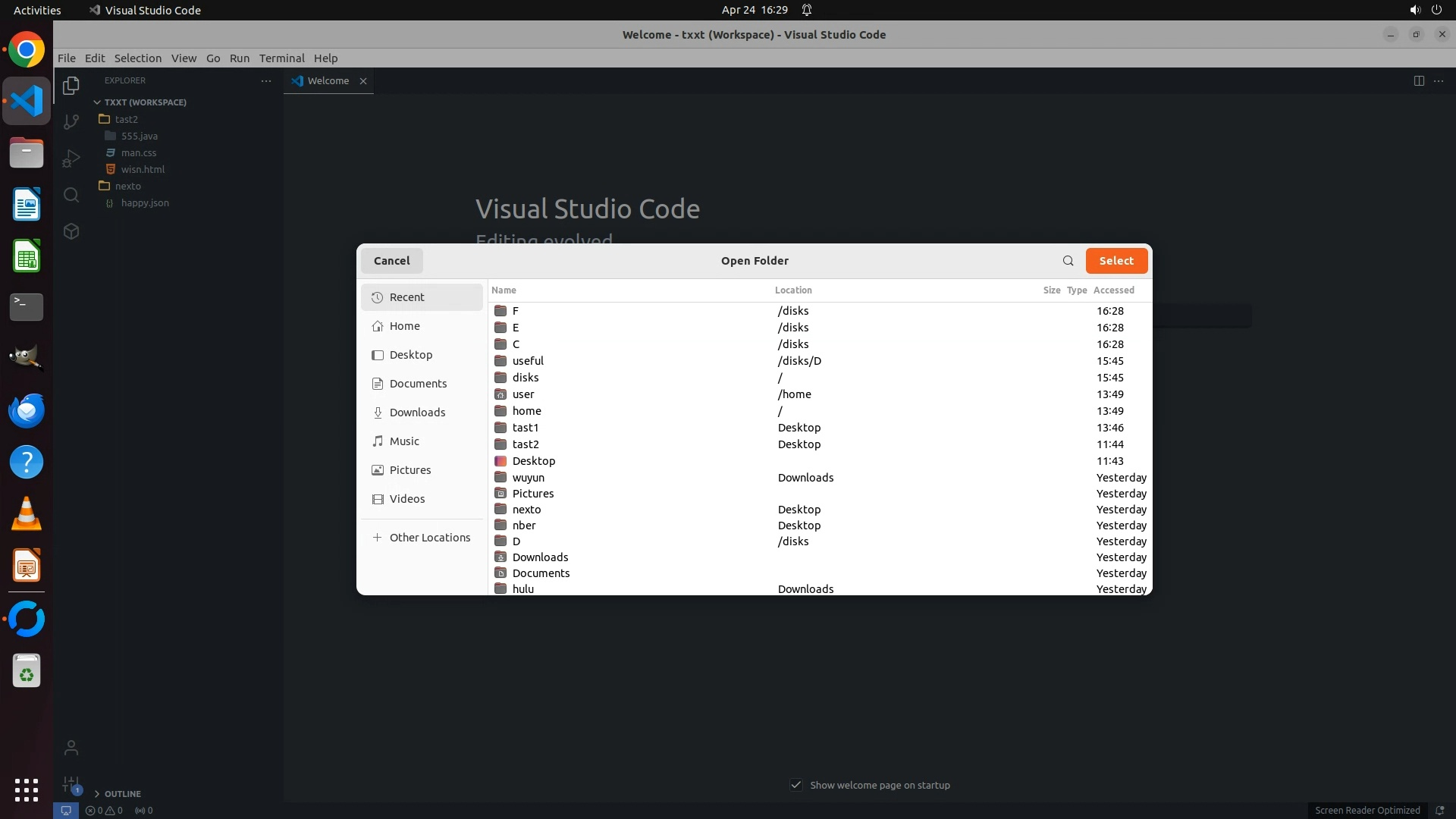1456x819 pixels.
Task: Open the Run and Debug view icon
Action: tap(71, 158)
